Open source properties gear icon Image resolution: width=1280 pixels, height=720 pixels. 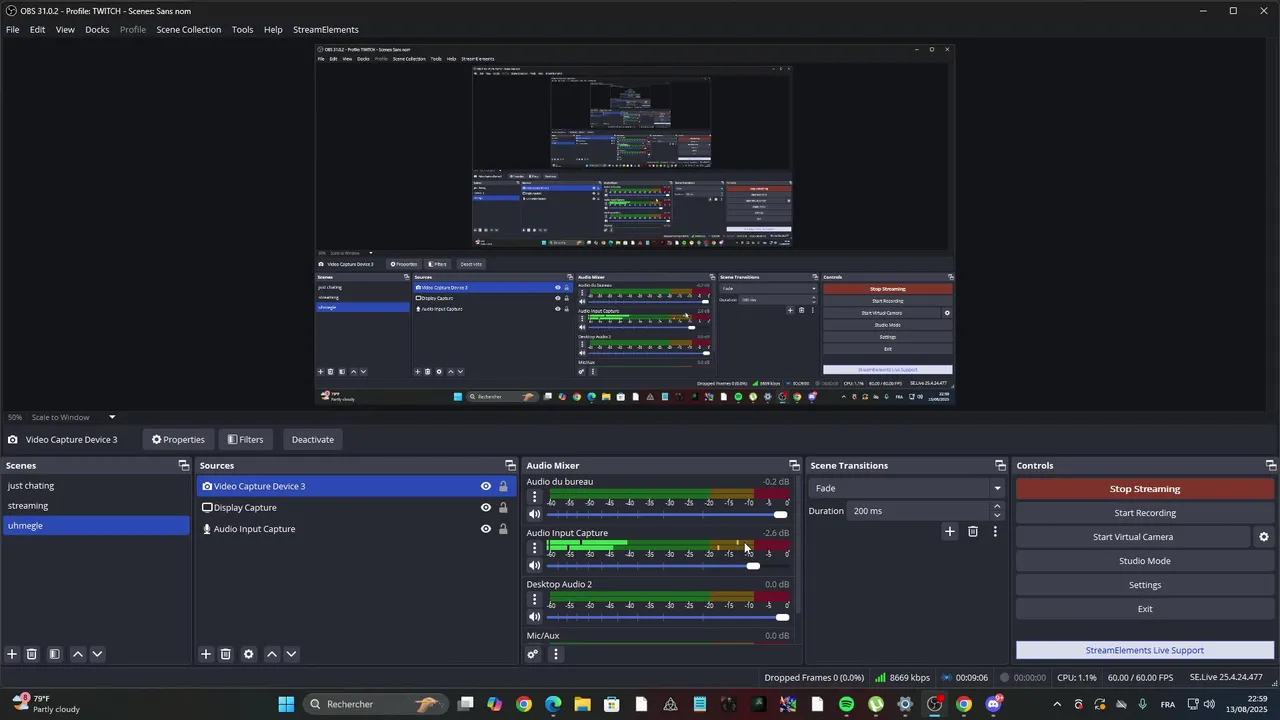pos(249,654)
